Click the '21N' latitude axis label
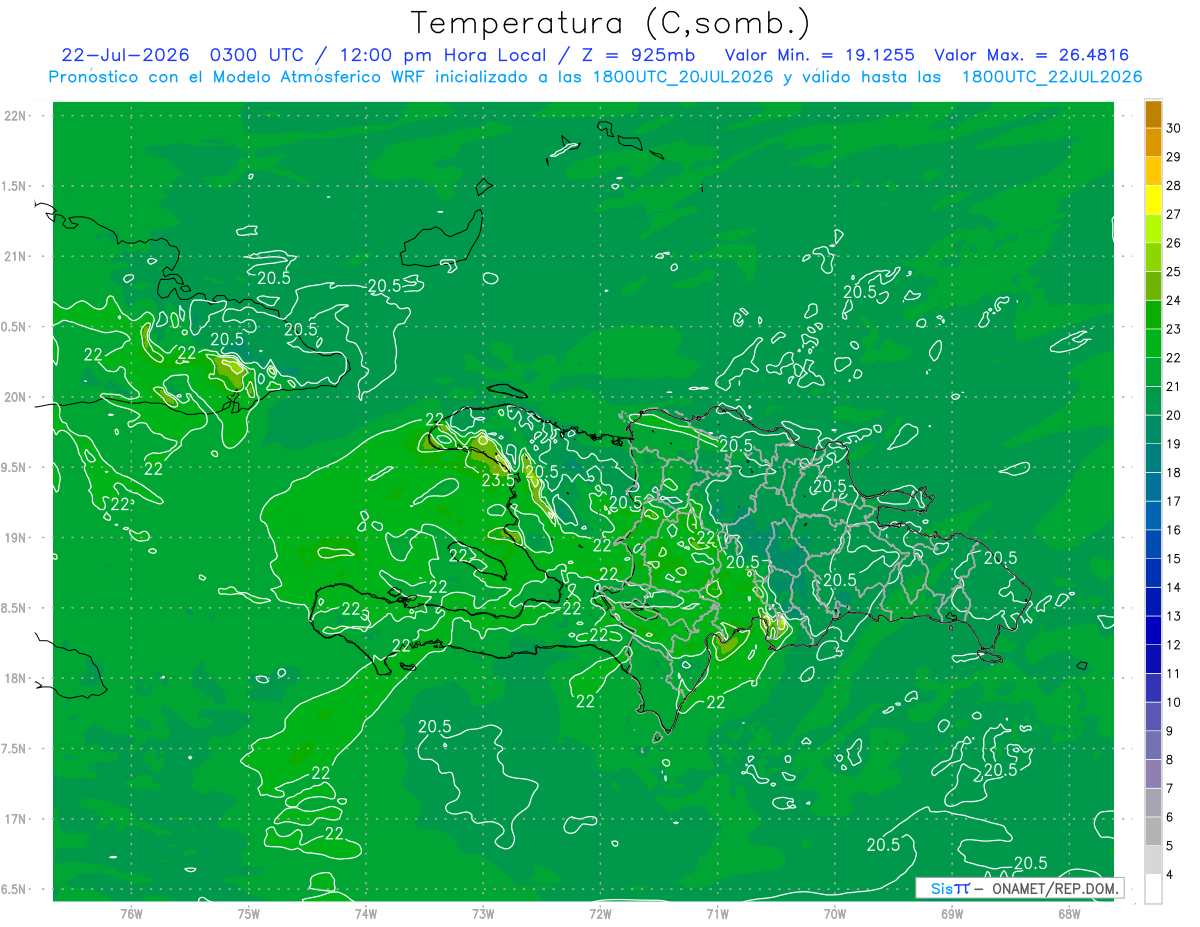Viewport: 1200px width, 927px height. point(15,256)
